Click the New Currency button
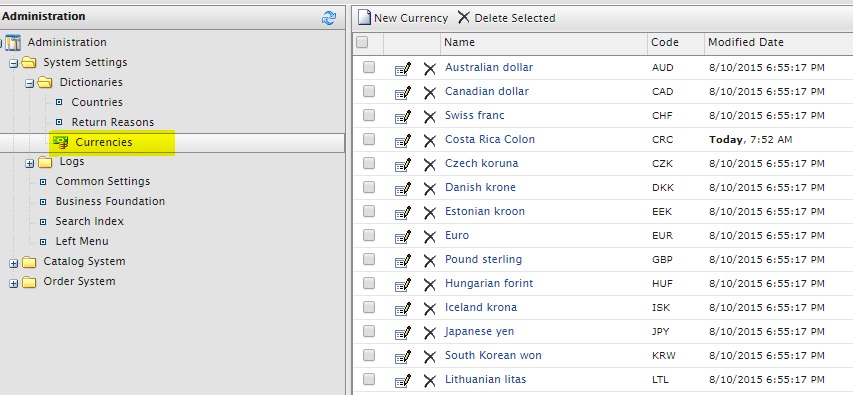Image resolution: width=853 pixels, height=395 pixels. (x=403, y=18)
